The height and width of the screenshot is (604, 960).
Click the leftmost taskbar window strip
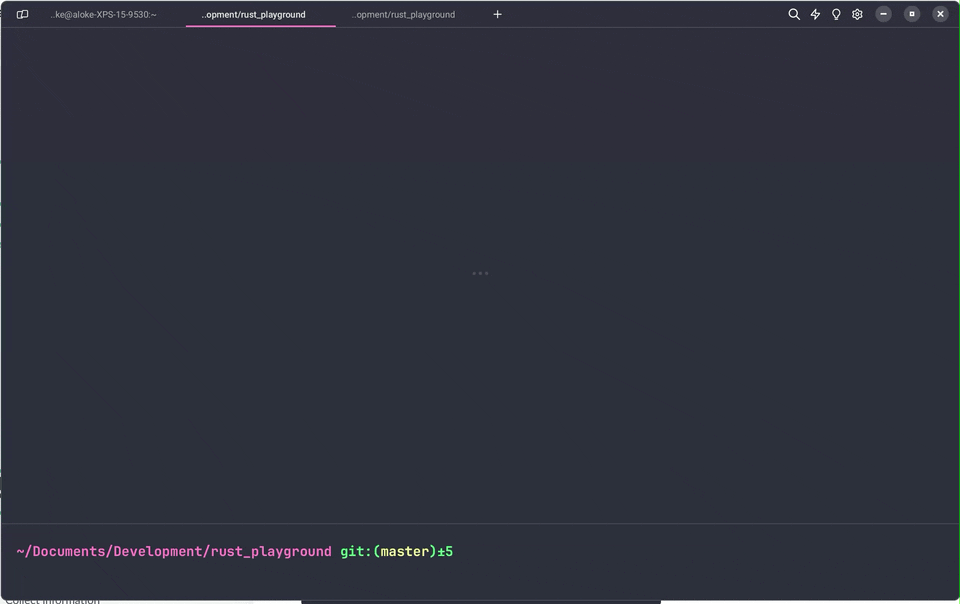coord(130,600)
